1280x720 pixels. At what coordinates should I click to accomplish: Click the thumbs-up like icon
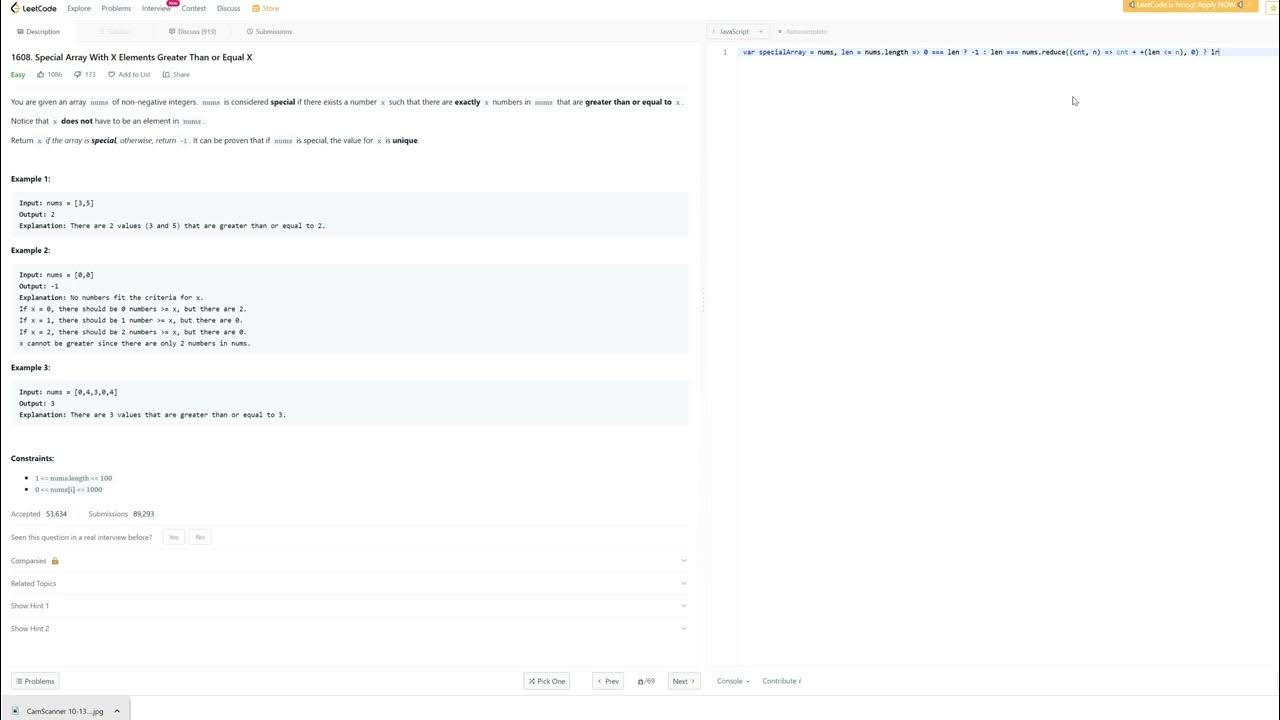click(41, 74)
